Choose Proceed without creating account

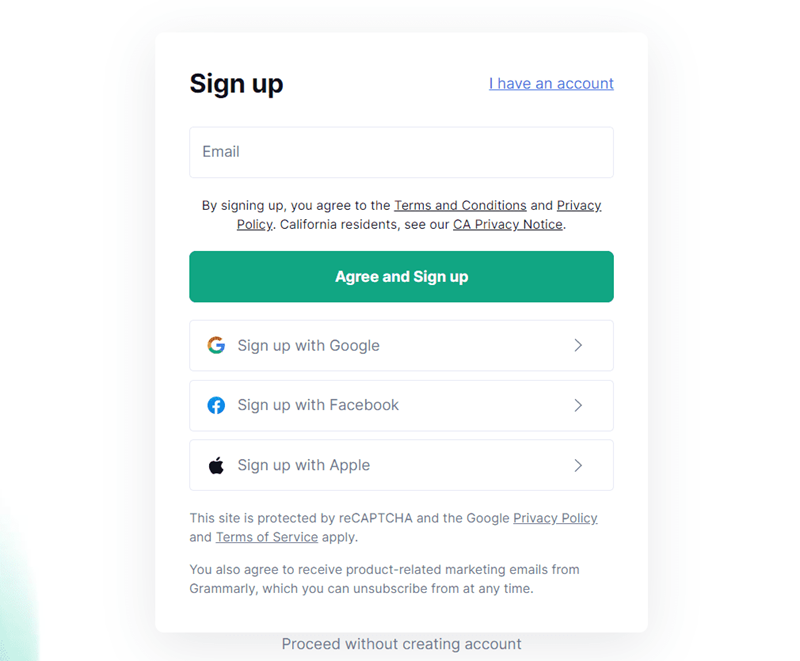(x=401, y=644)
